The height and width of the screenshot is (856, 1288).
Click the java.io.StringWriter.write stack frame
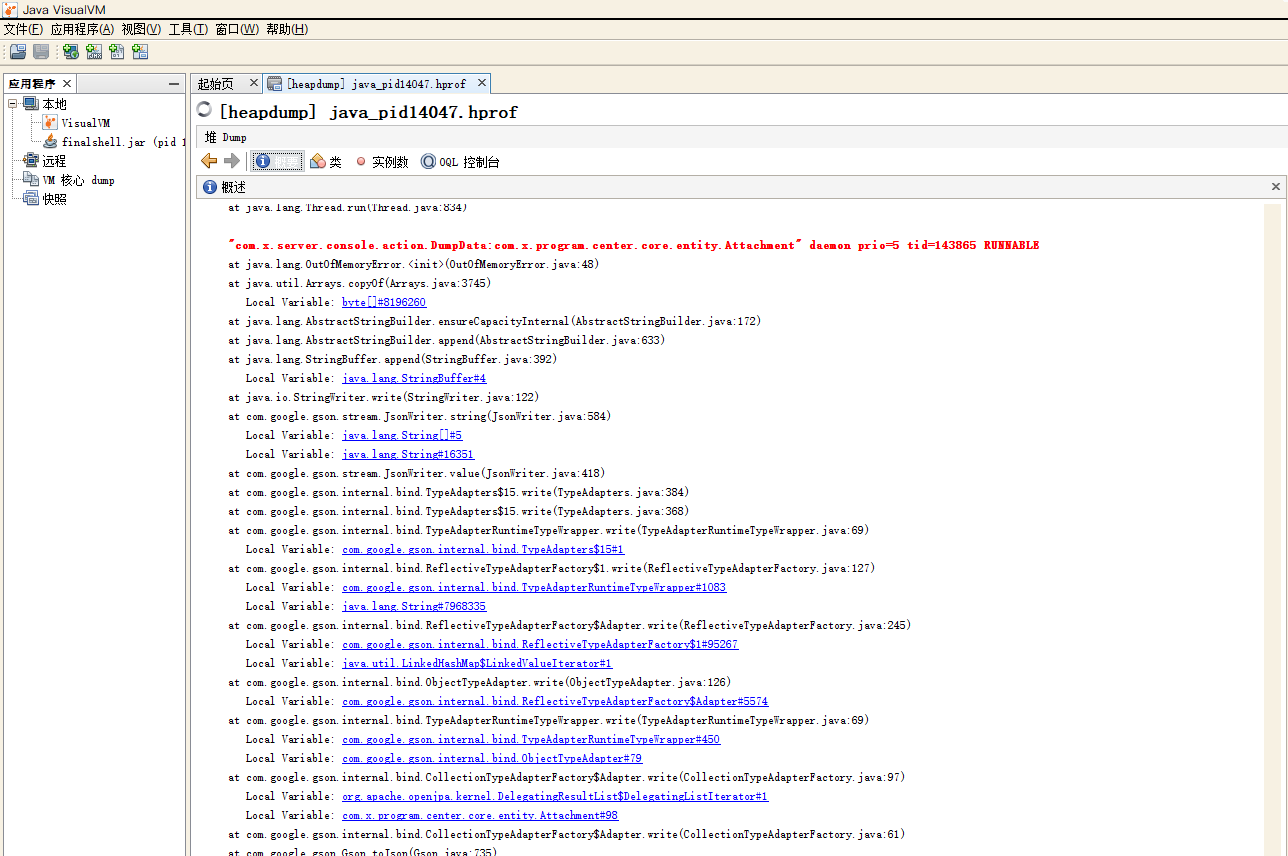click(384, 397)
